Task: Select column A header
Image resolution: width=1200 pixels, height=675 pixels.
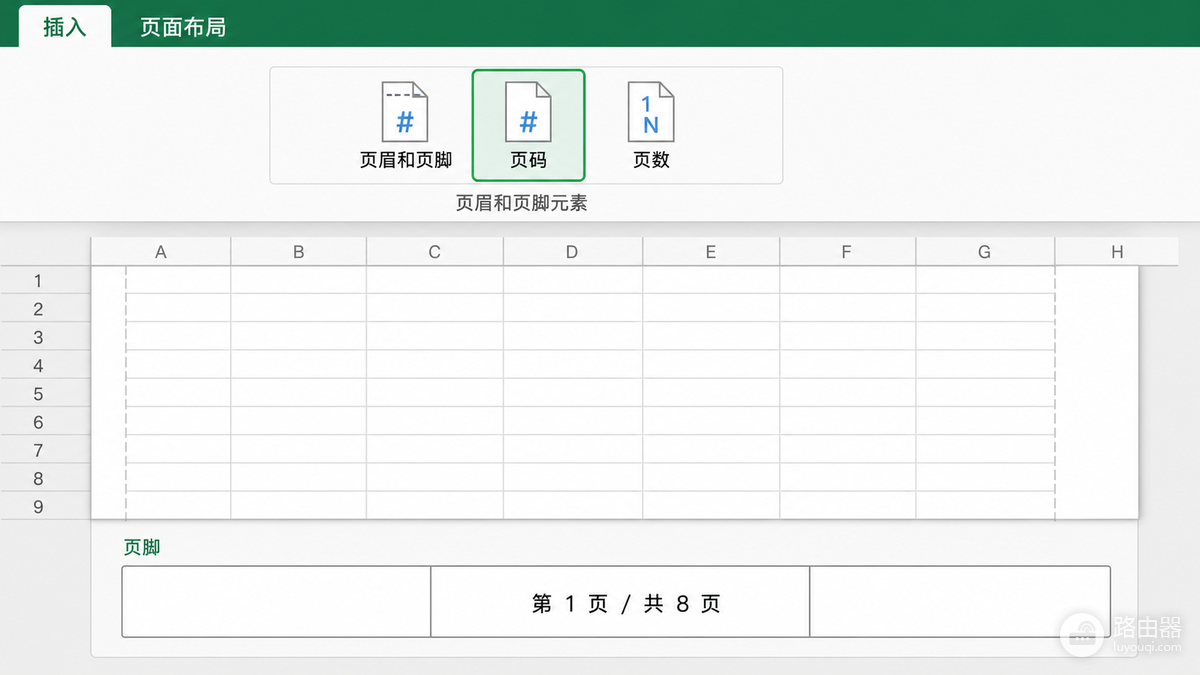Action: click(x=161, y=252)
